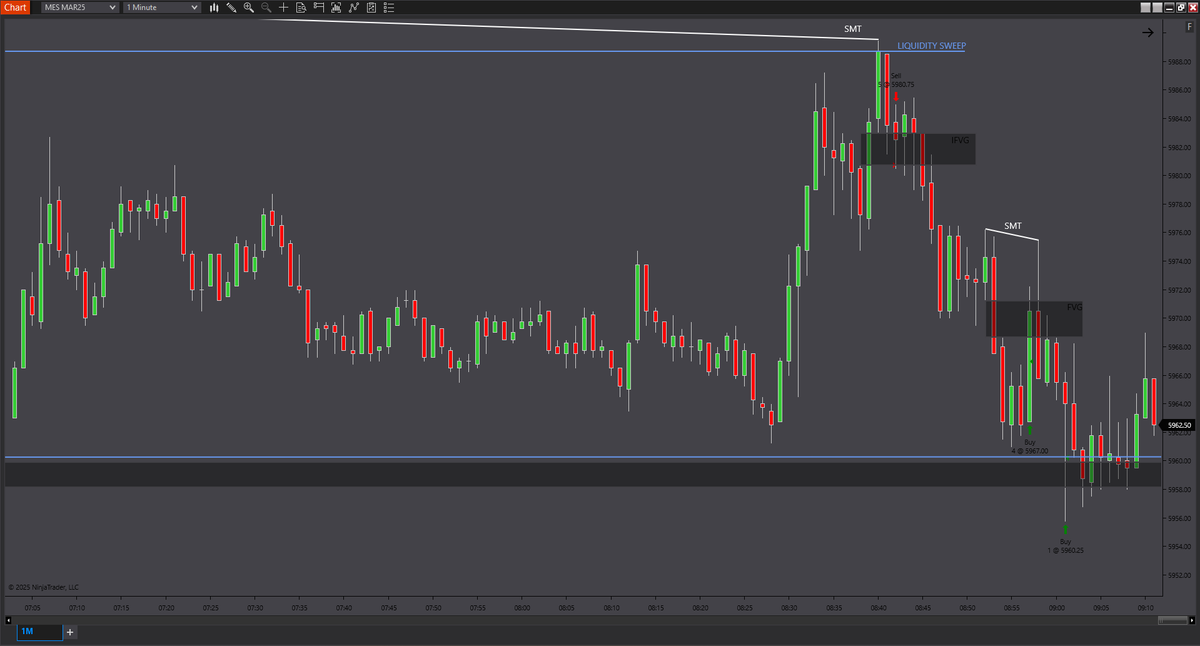1200x646 pixels.
Task: Select the crosshair cursor tool
Action: pyautogui.click(x=284, y=7)
